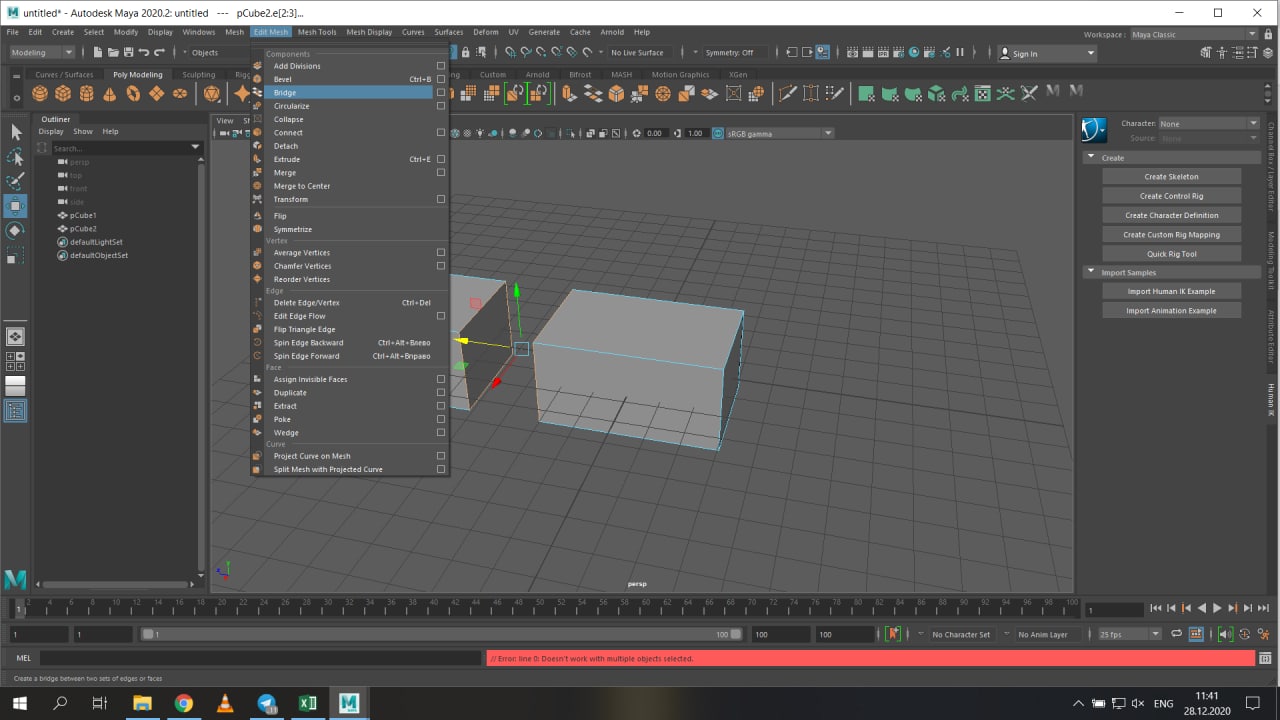
Task: Select pCube1 in the Outliner
Action: tap(83, 215)
